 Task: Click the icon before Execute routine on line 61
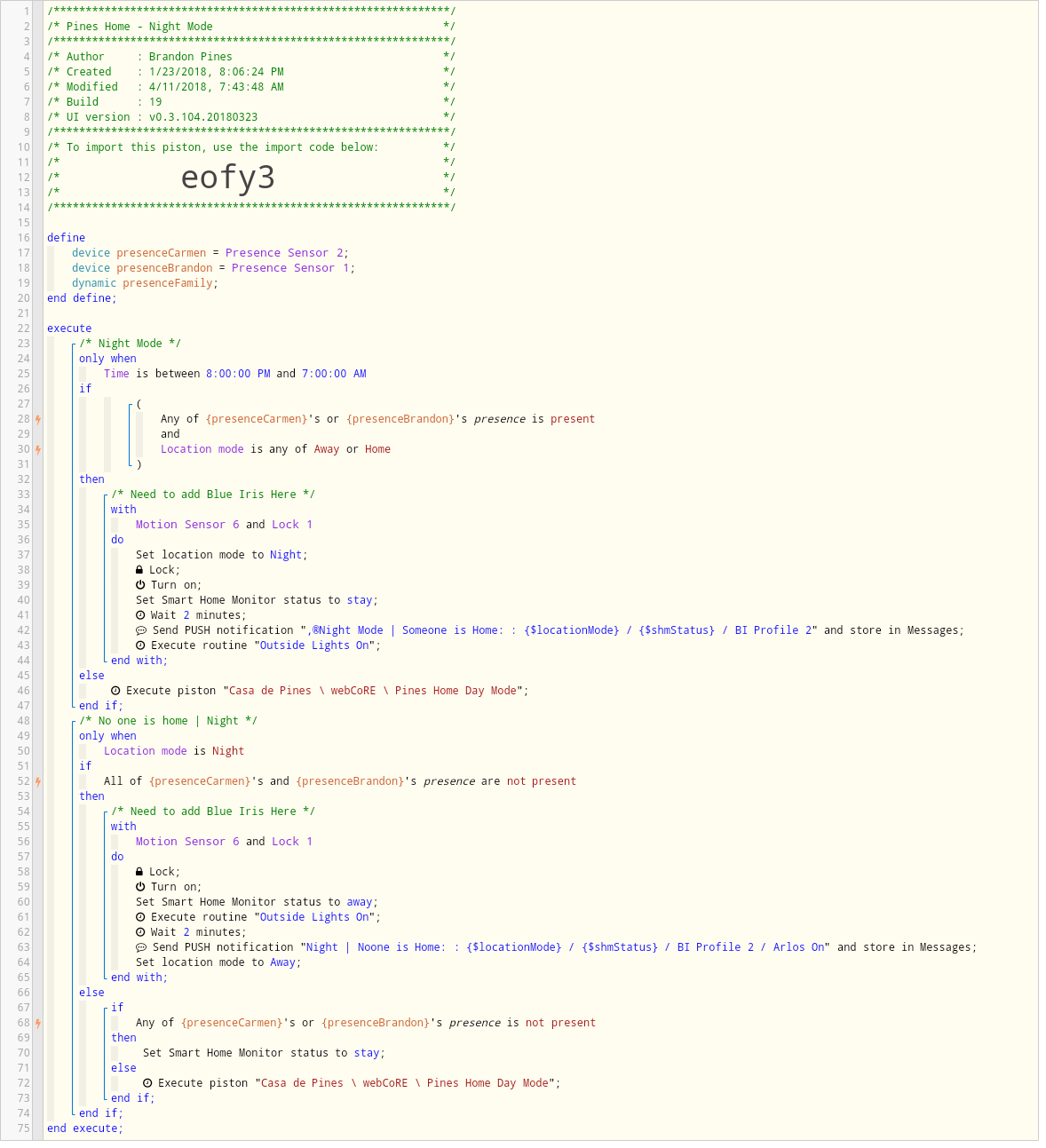(140, 917)
